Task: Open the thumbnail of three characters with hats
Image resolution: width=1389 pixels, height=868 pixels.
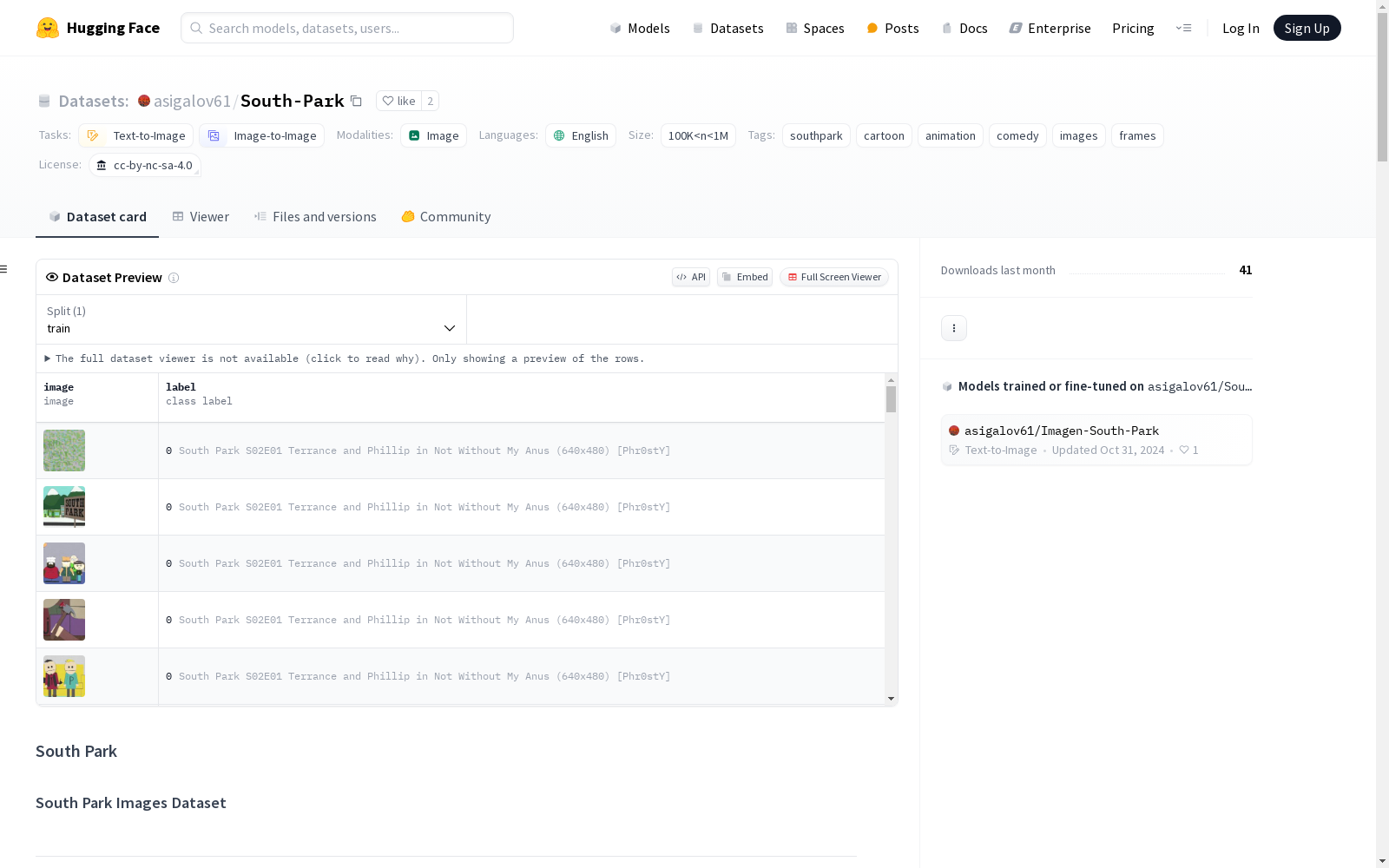Action: point(64,563)
